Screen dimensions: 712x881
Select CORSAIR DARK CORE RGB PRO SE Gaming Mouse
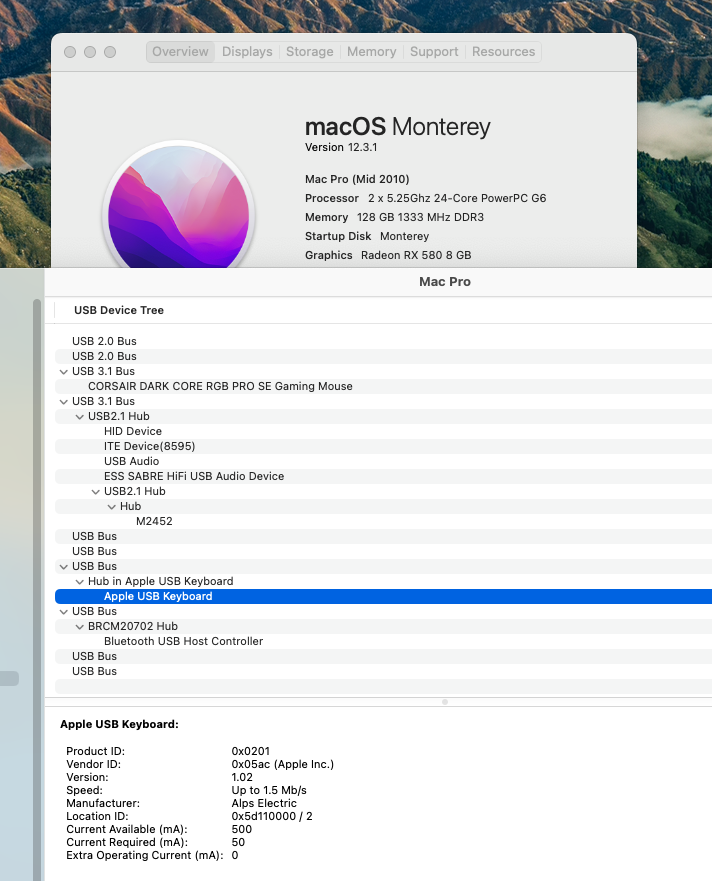[x=383, y=386]
